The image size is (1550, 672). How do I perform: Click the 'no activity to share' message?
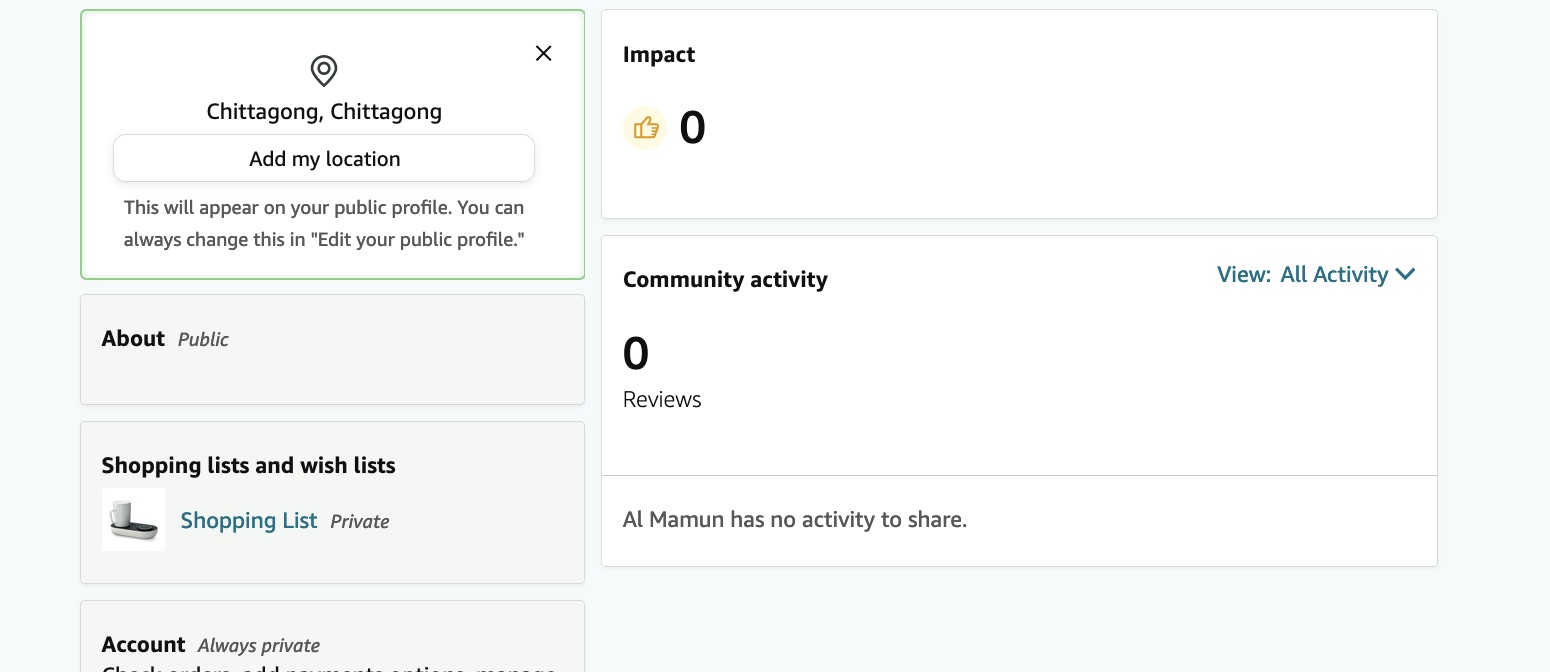795,519
